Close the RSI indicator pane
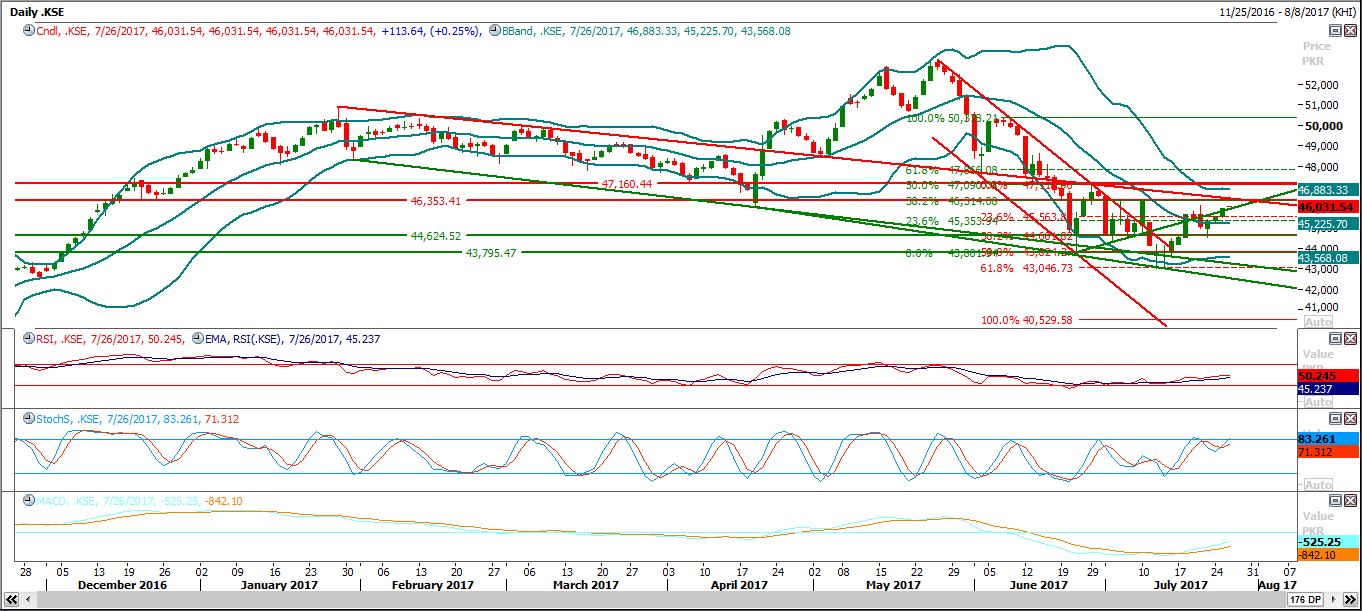 pos(1350,339)
